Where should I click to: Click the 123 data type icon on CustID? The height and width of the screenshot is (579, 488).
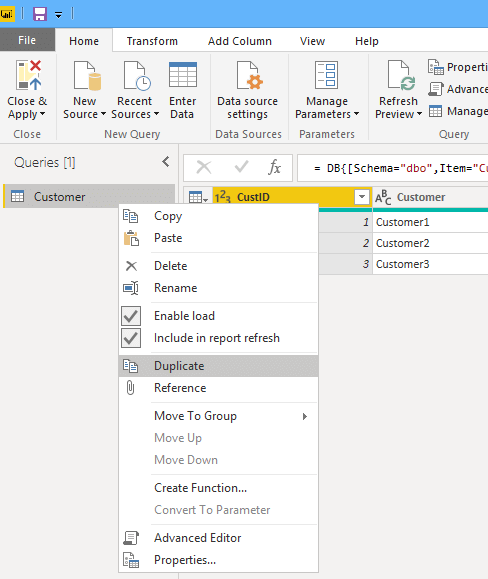point(223,197)
